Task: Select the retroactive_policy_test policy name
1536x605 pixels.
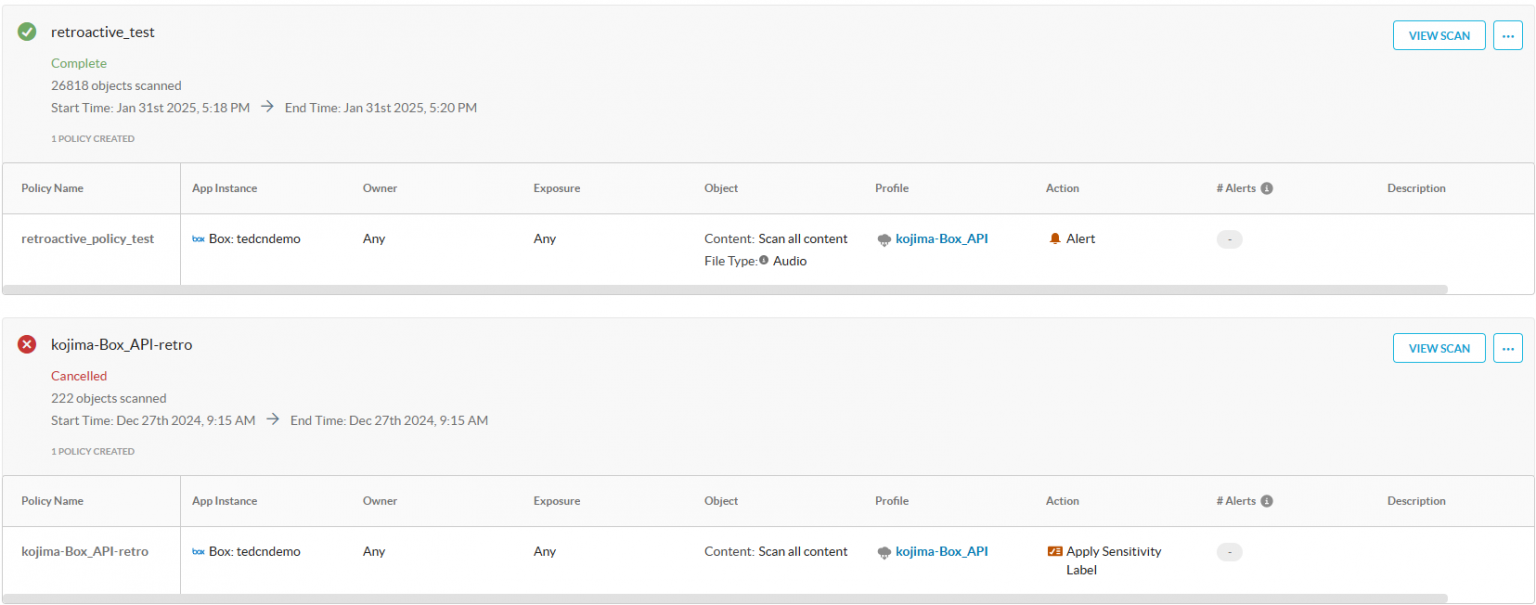Action: tap(88, 239)
